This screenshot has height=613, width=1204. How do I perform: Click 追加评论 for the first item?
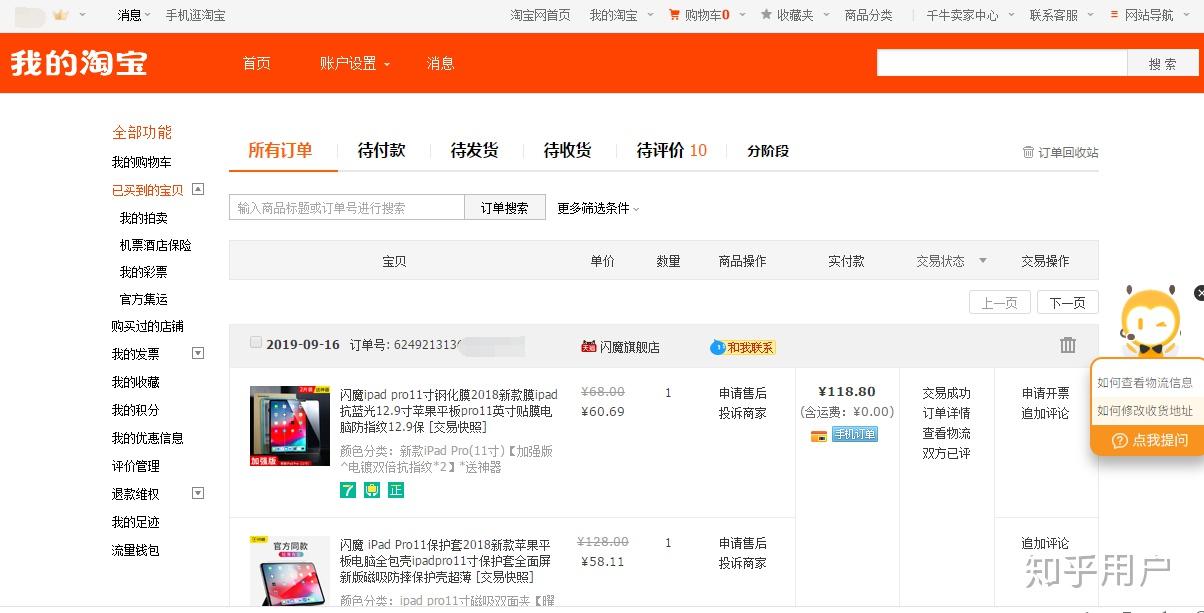pos(1045,413)
